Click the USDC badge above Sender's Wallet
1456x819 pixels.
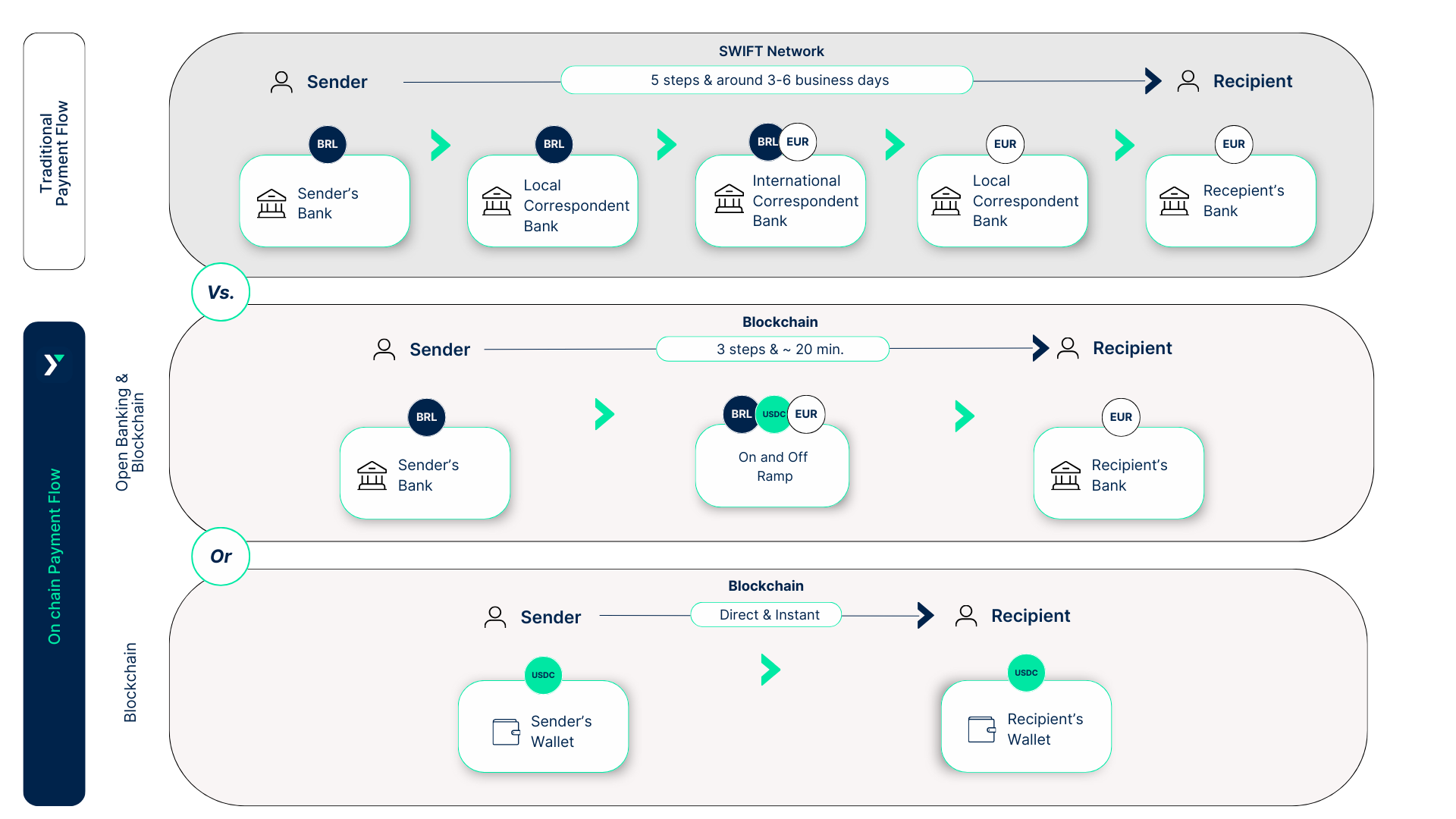(543, 675)
